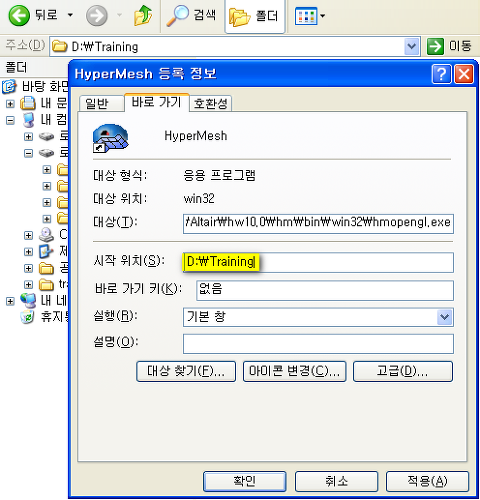Open the 고급(D)... advanced button
Viewport: 480px width, 500px height.
click(403, 371)
